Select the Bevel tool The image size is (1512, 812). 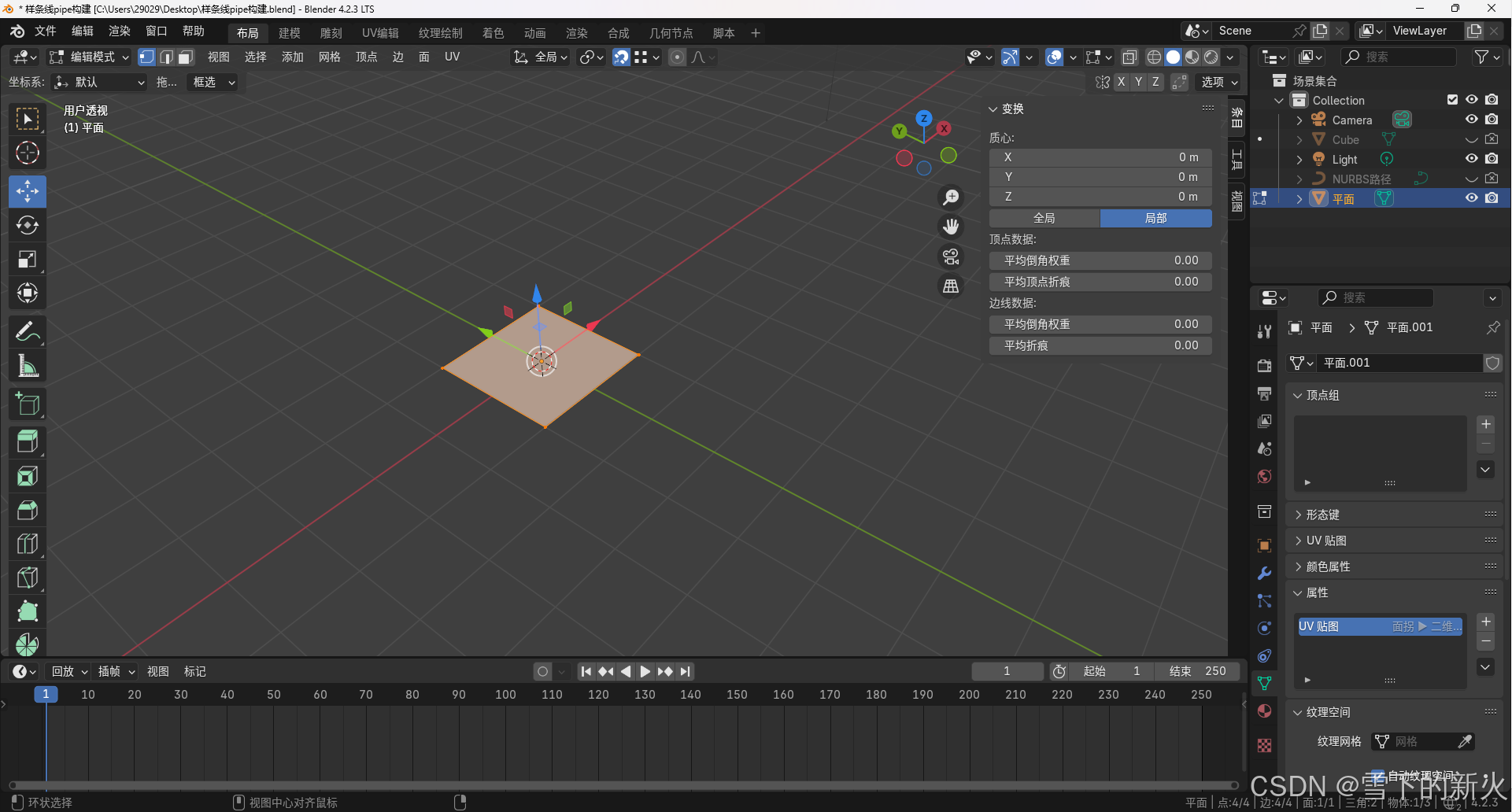click(28, 509)
